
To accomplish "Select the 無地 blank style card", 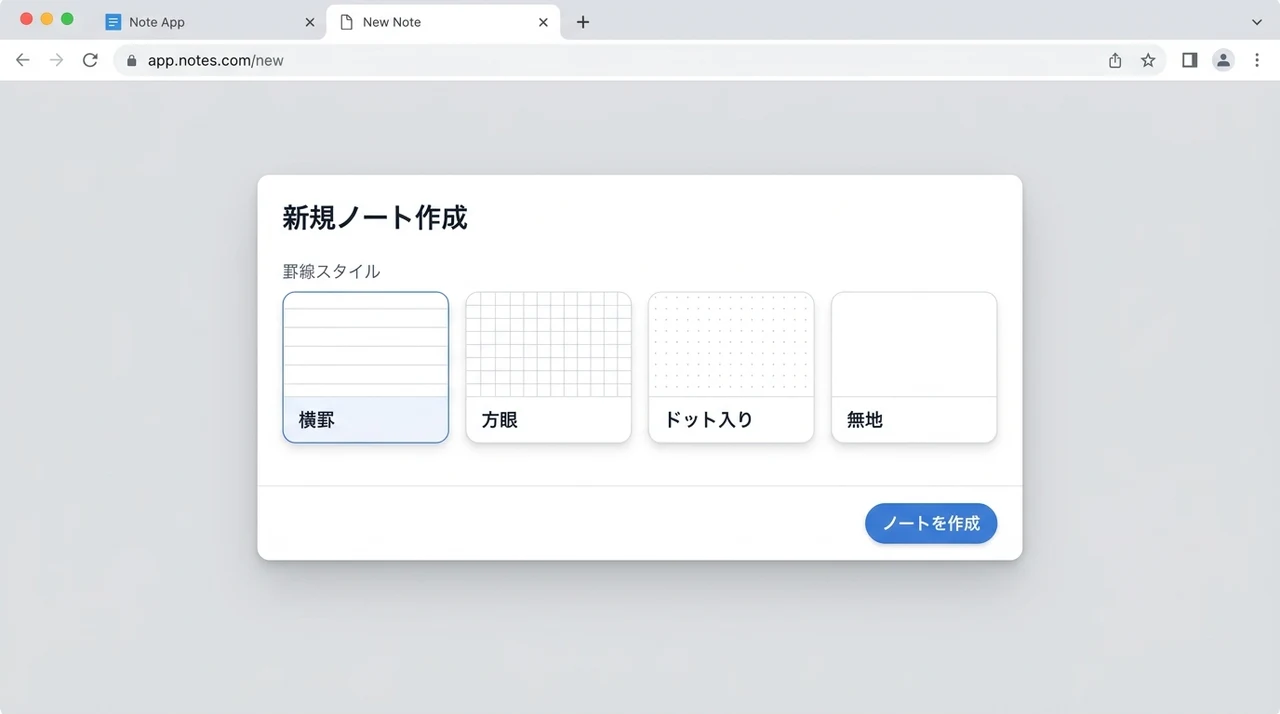I will [x=914, y=367].
